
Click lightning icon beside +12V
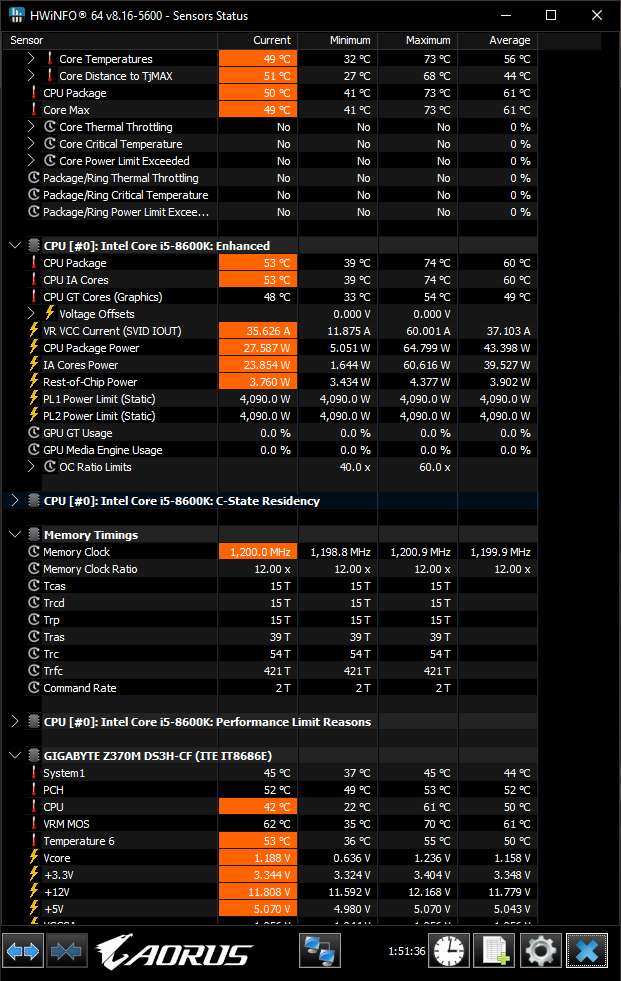(34, 892)
